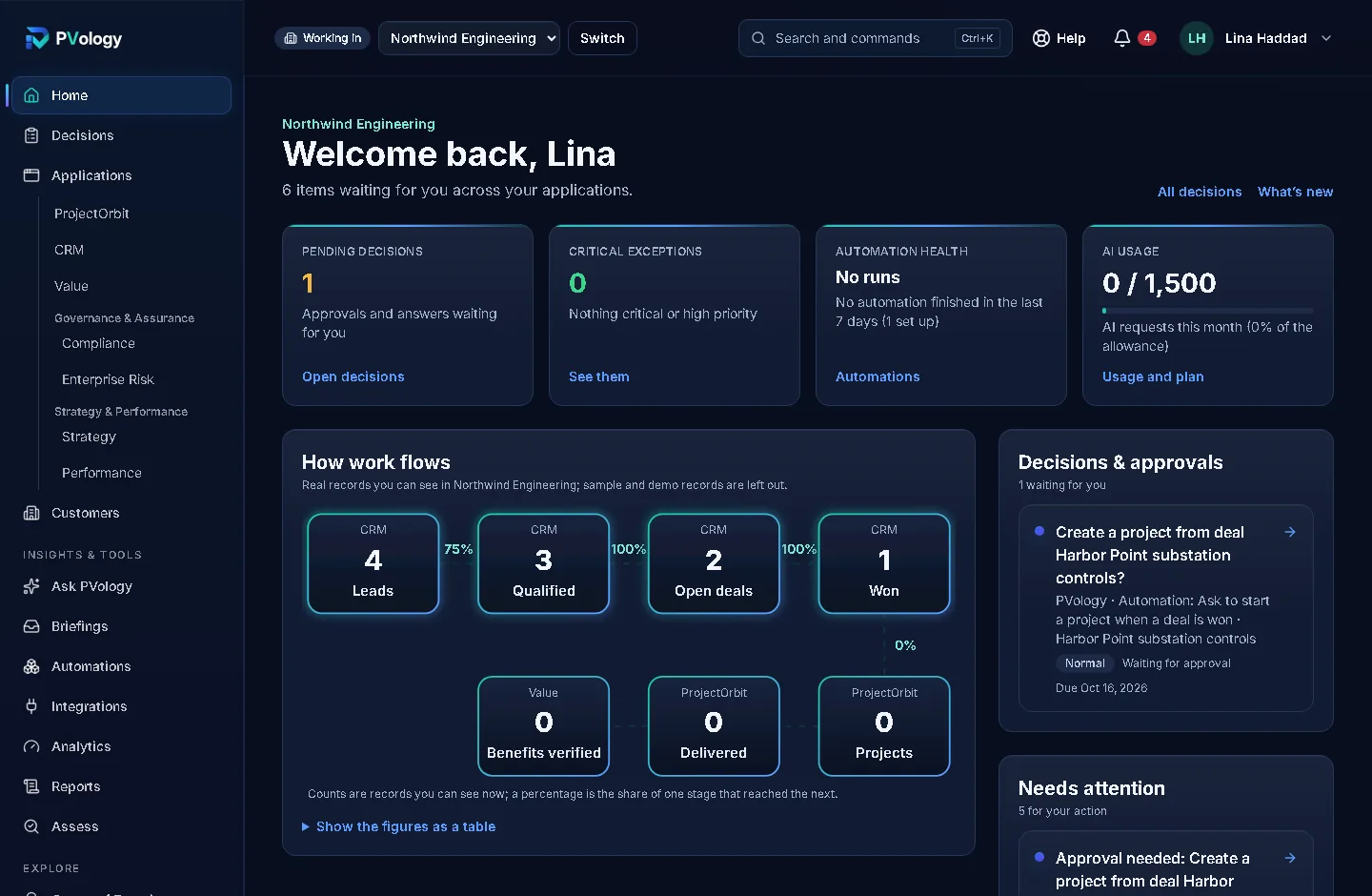Open the All decisions link

coord(1200,192)
